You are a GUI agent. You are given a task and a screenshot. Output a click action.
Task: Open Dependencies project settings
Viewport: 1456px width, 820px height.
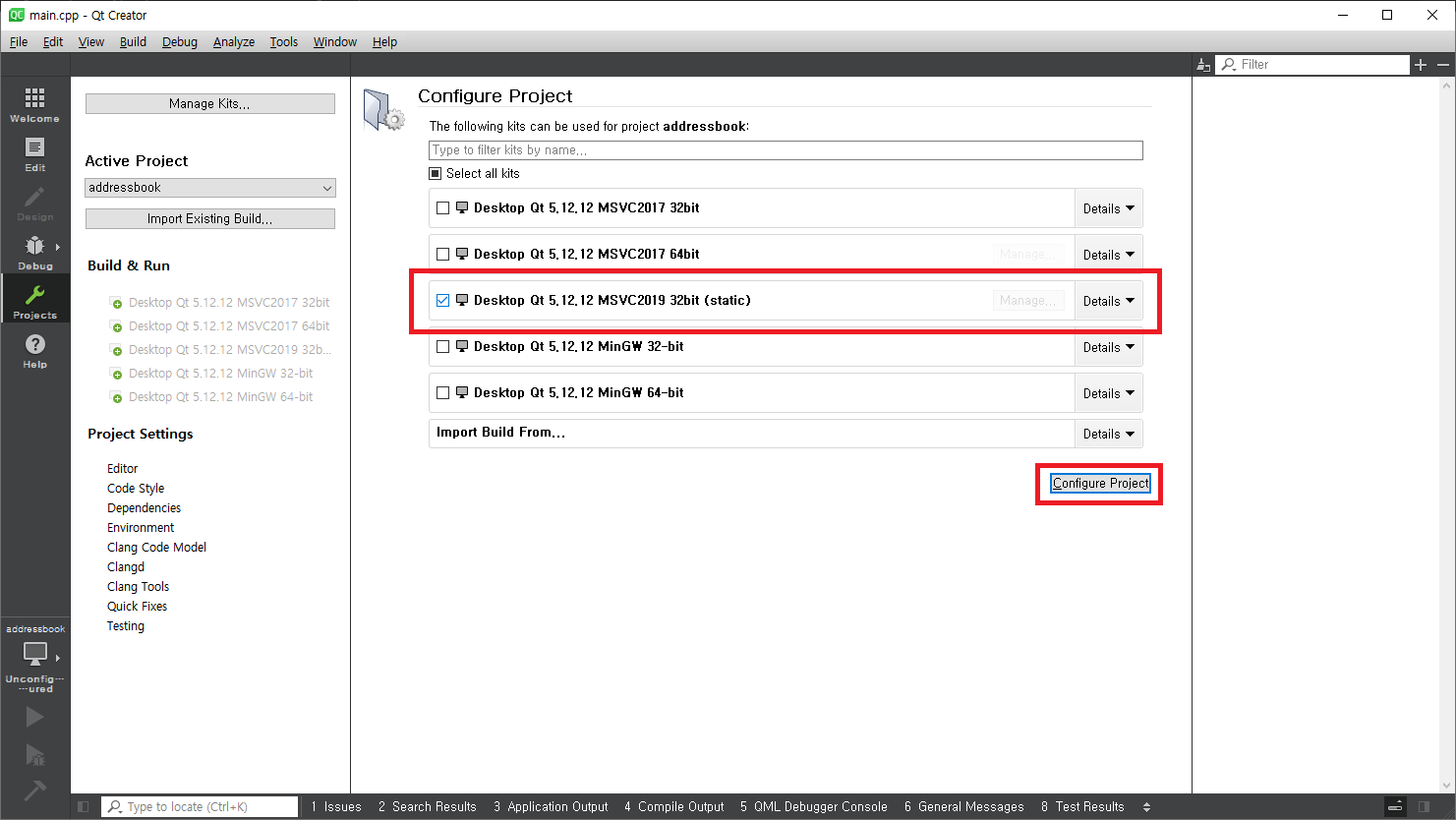(144, 508)
